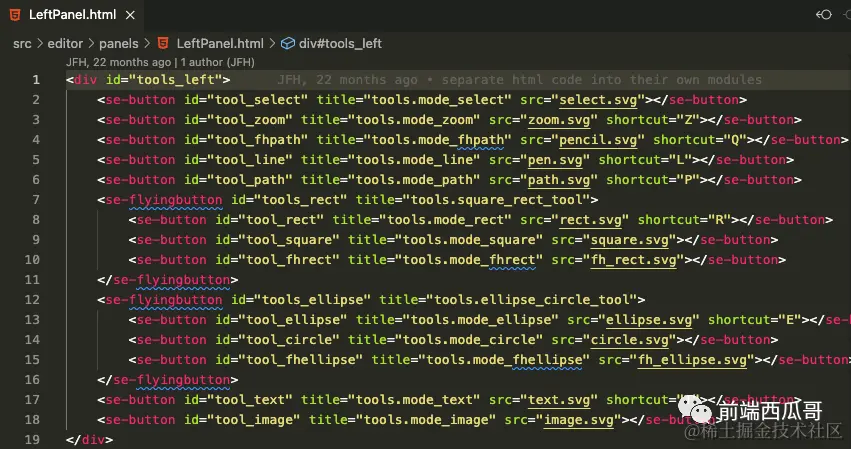Viewport: 851px width, 449px height.
Task: Follow the fh_rect.svg link on line 10
Action: pos(633,260)
